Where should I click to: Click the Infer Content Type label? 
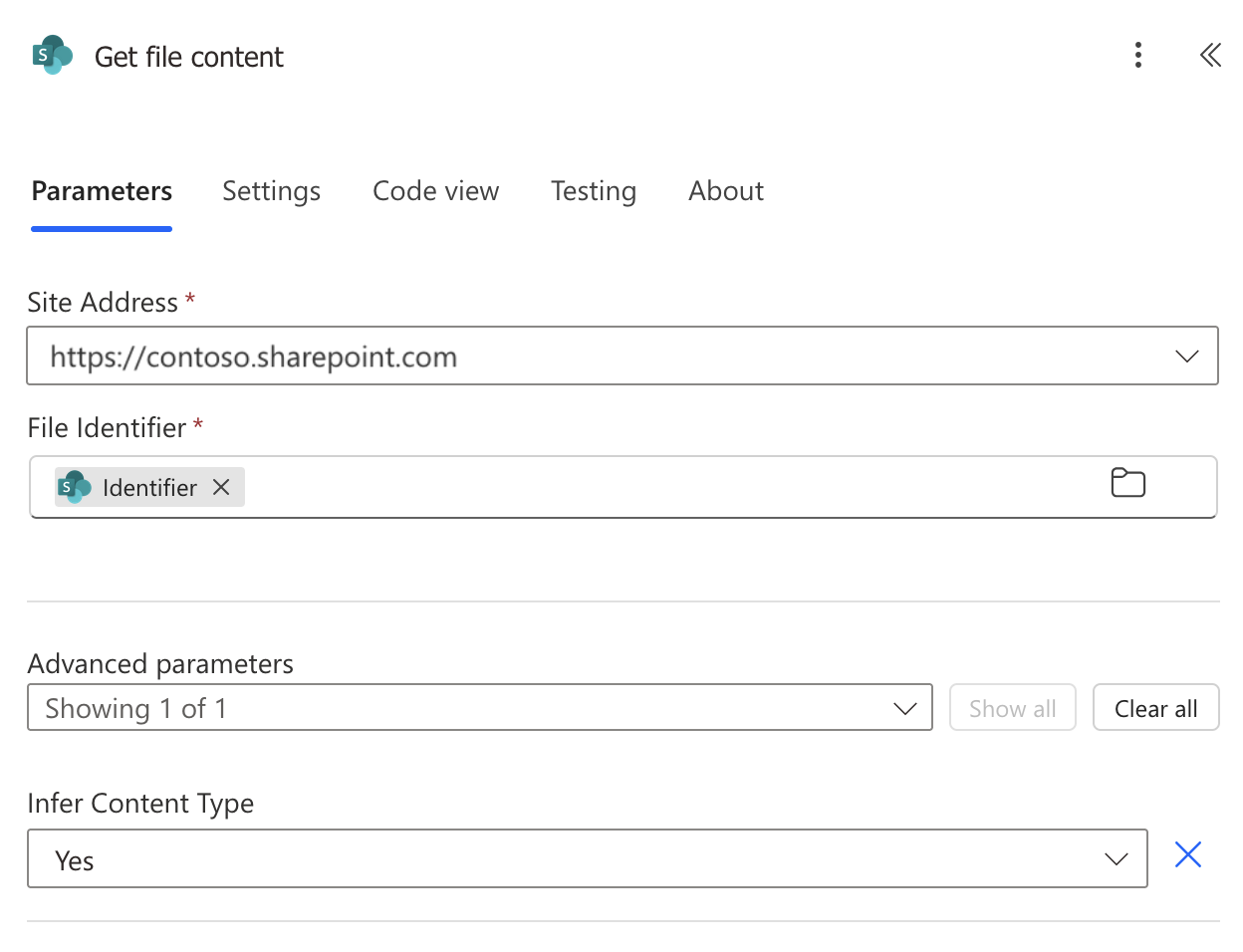click(x=140, y=803)
